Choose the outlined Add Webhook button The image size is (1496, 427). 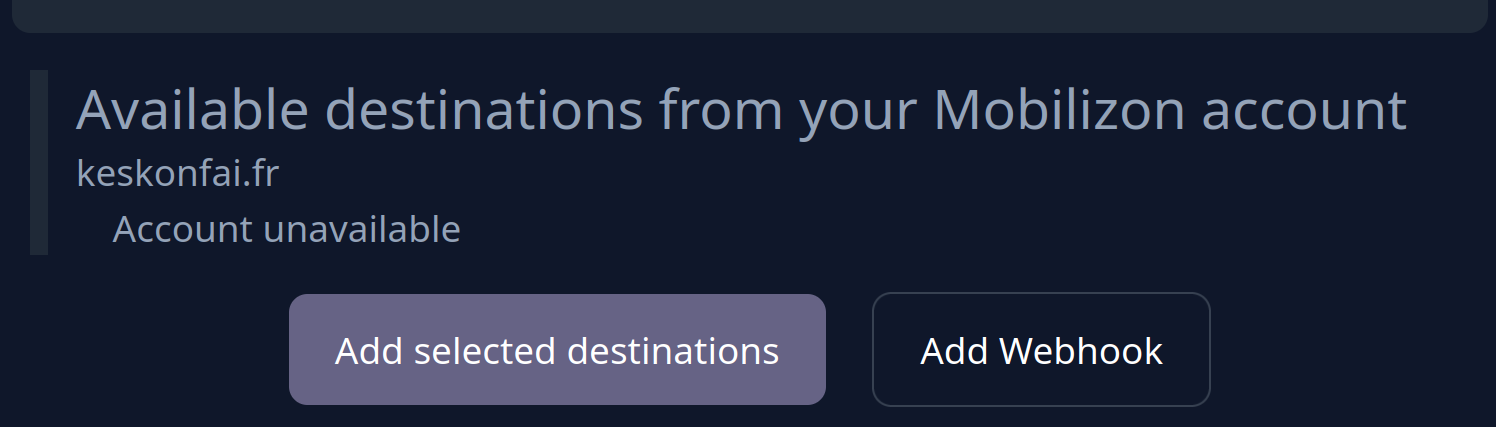coord(1041,349)
